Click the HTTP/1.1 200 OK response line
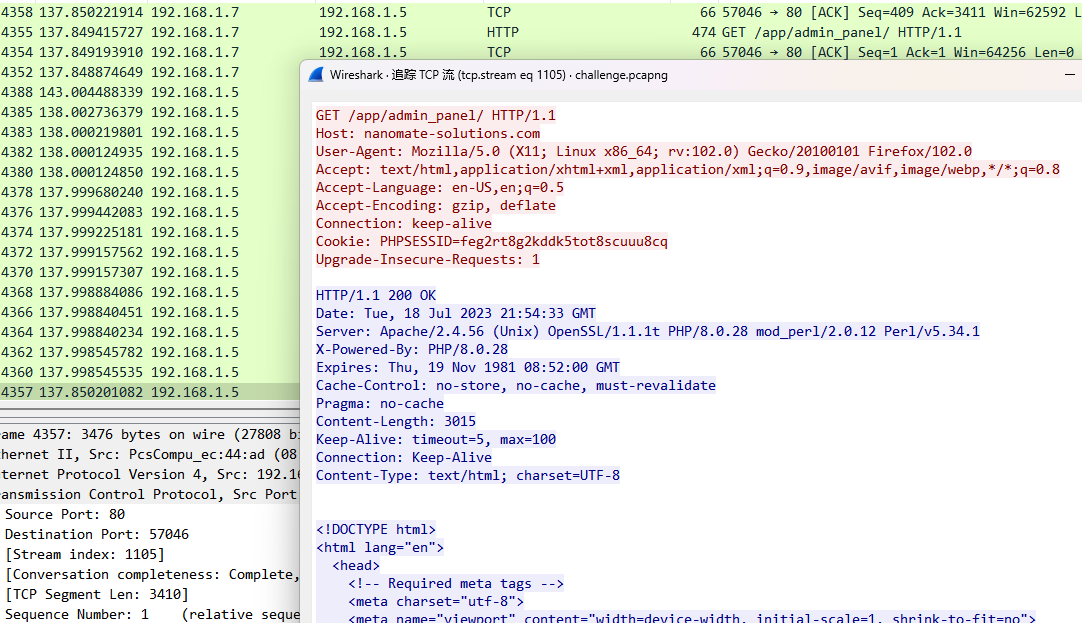 [376, 295]
